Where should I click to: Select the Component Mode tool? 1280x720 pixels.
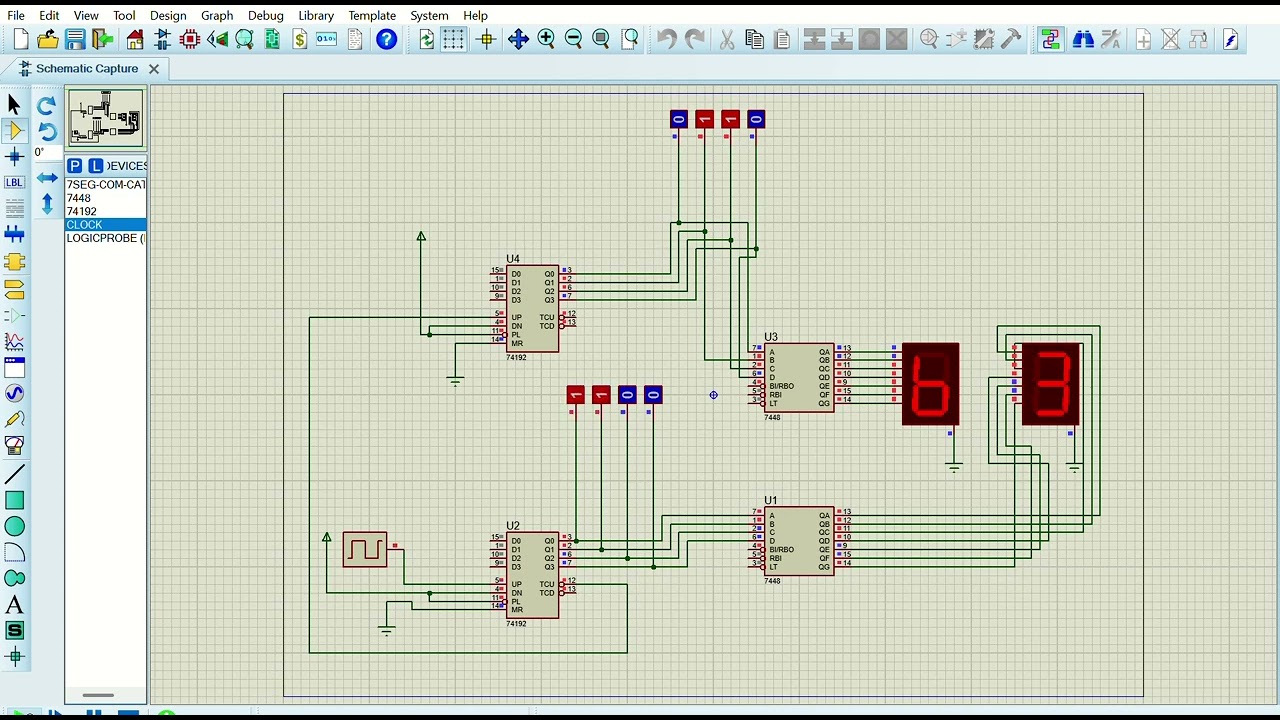tap(14, 130)
